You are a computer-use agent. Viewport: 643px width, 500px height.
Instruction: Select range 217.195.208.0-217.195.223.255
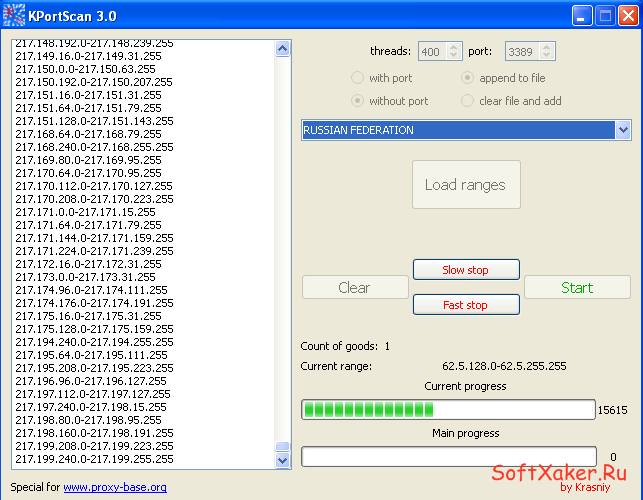[94, 368]
